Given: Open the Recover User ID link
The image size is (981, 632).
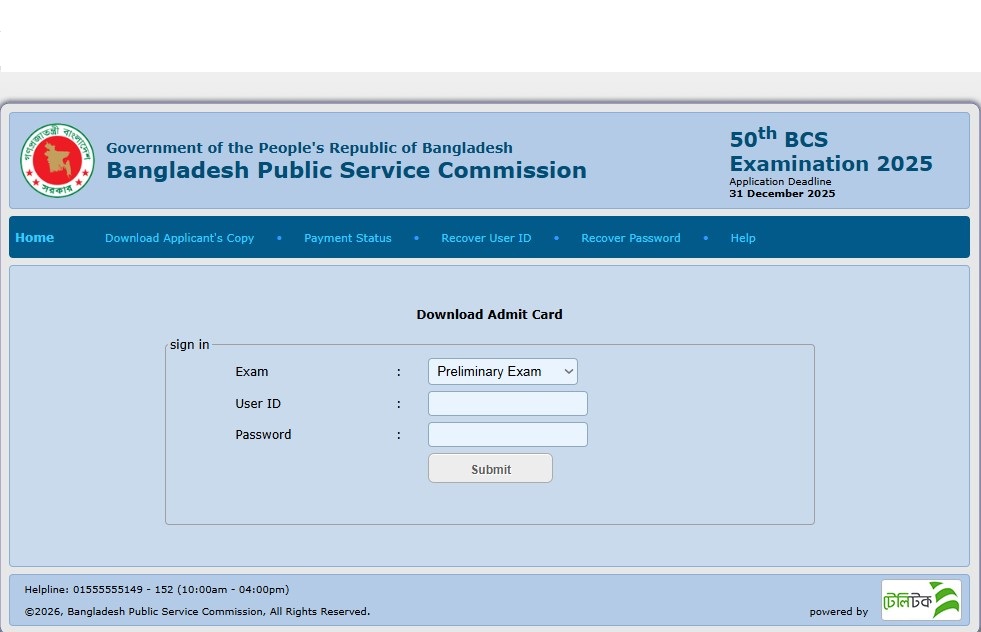Looking at the screenshot, I should [486, 238].
